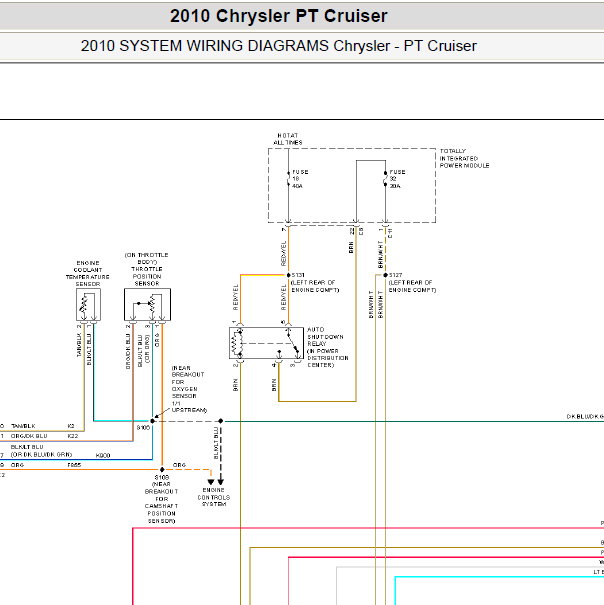
Task: Select the 'FUSE 32 20A' label
Action: (397, 179)
